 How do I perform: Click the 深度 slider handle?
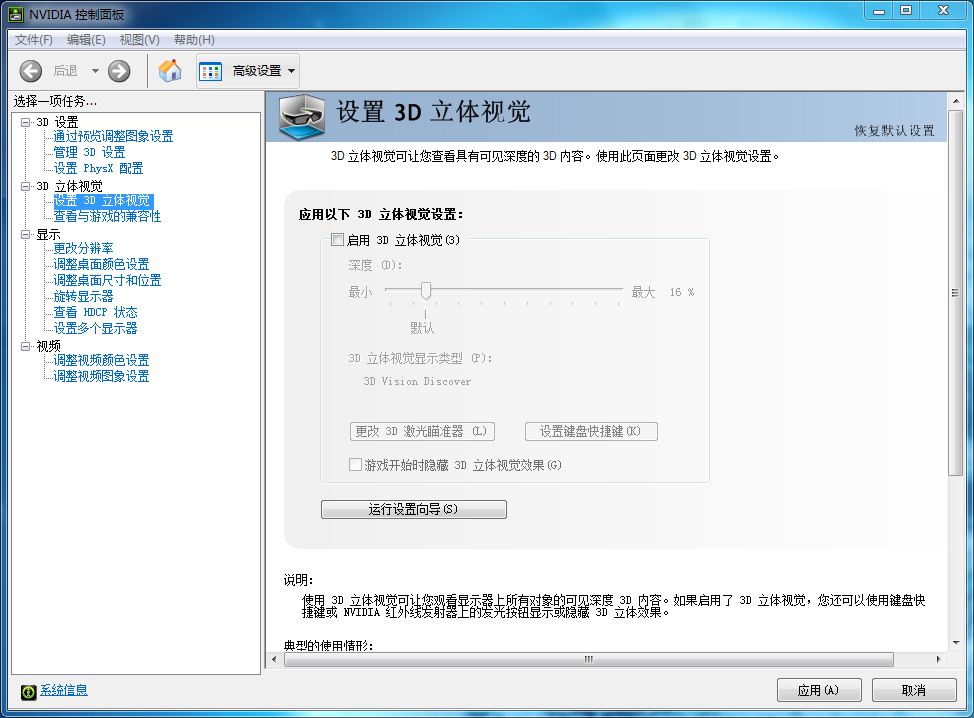[x=427, y=290]
